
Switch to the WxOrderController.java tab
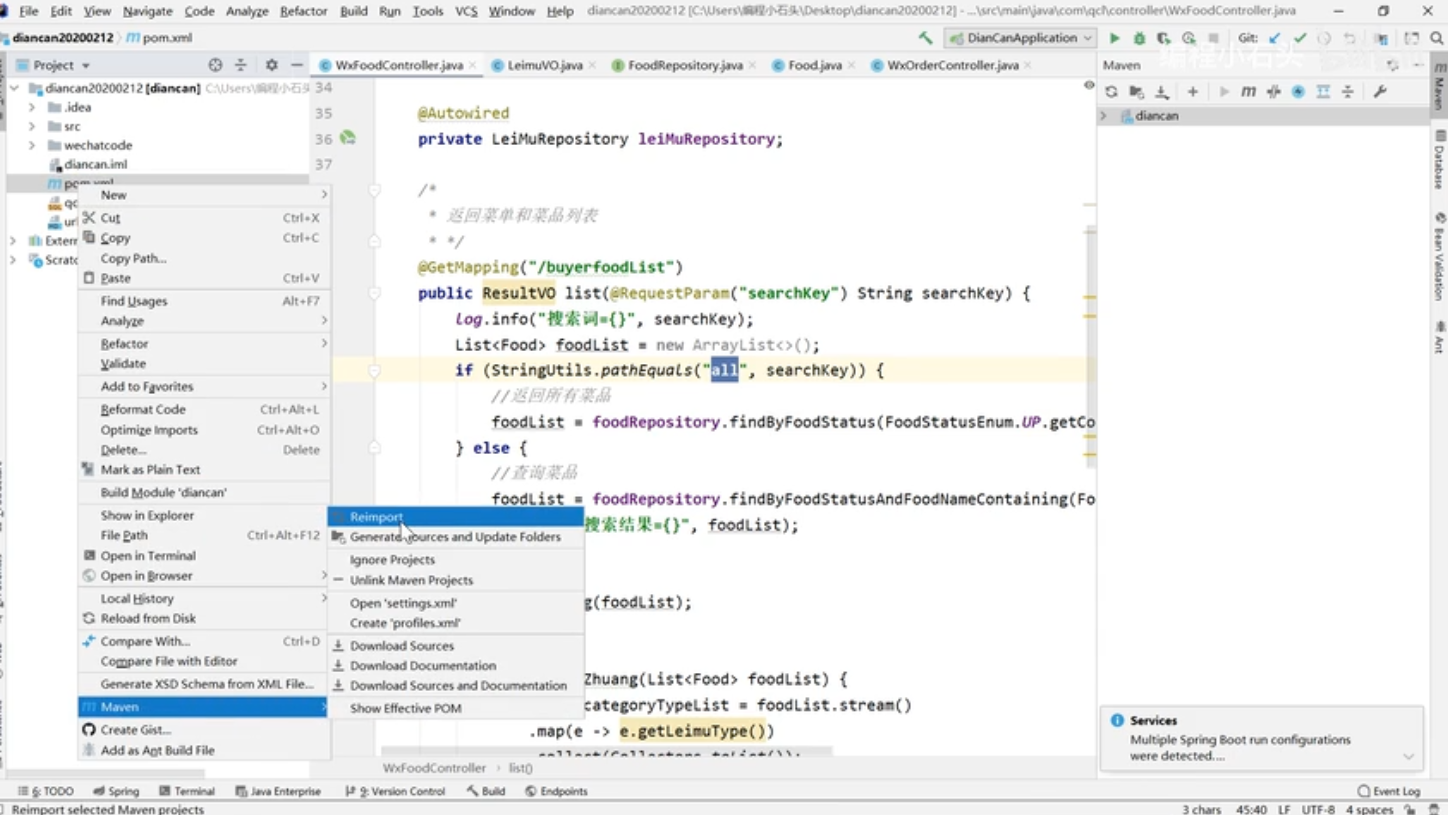[x=953, y=65]
